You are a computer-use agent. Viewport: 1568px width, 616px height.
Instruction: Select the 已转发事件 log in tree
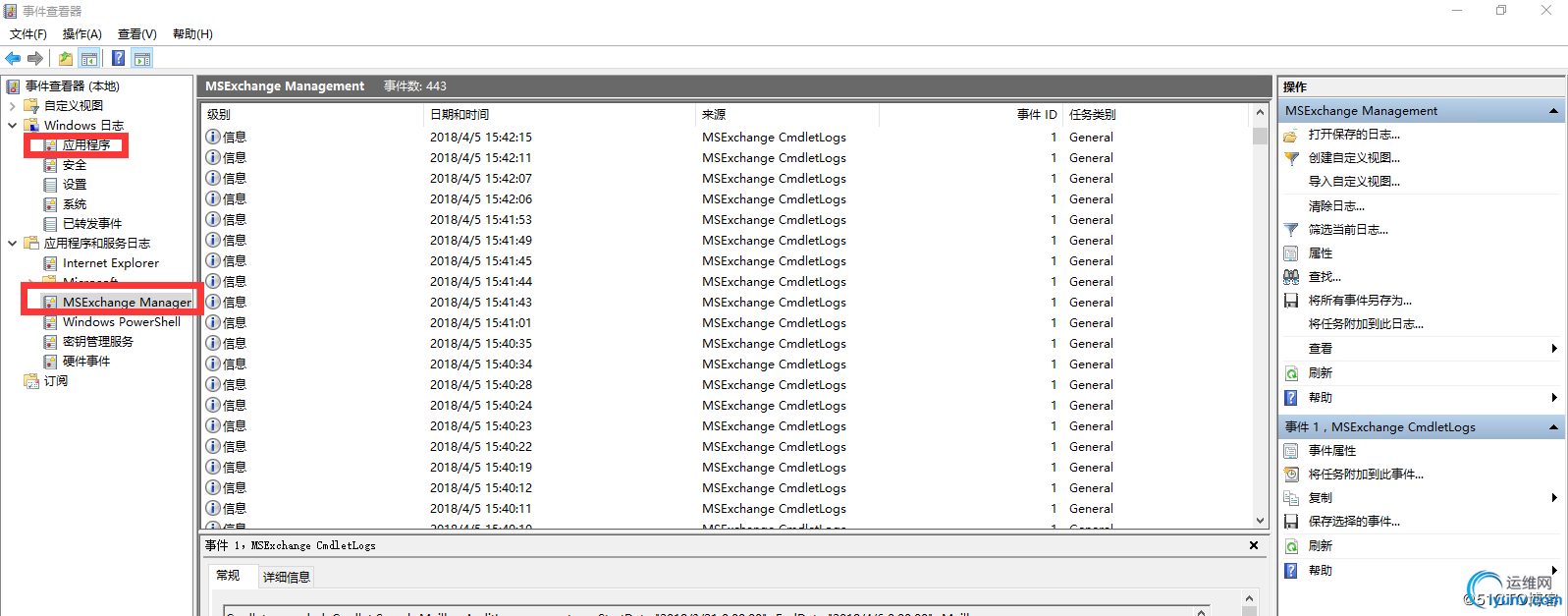[x=92, y=224]
